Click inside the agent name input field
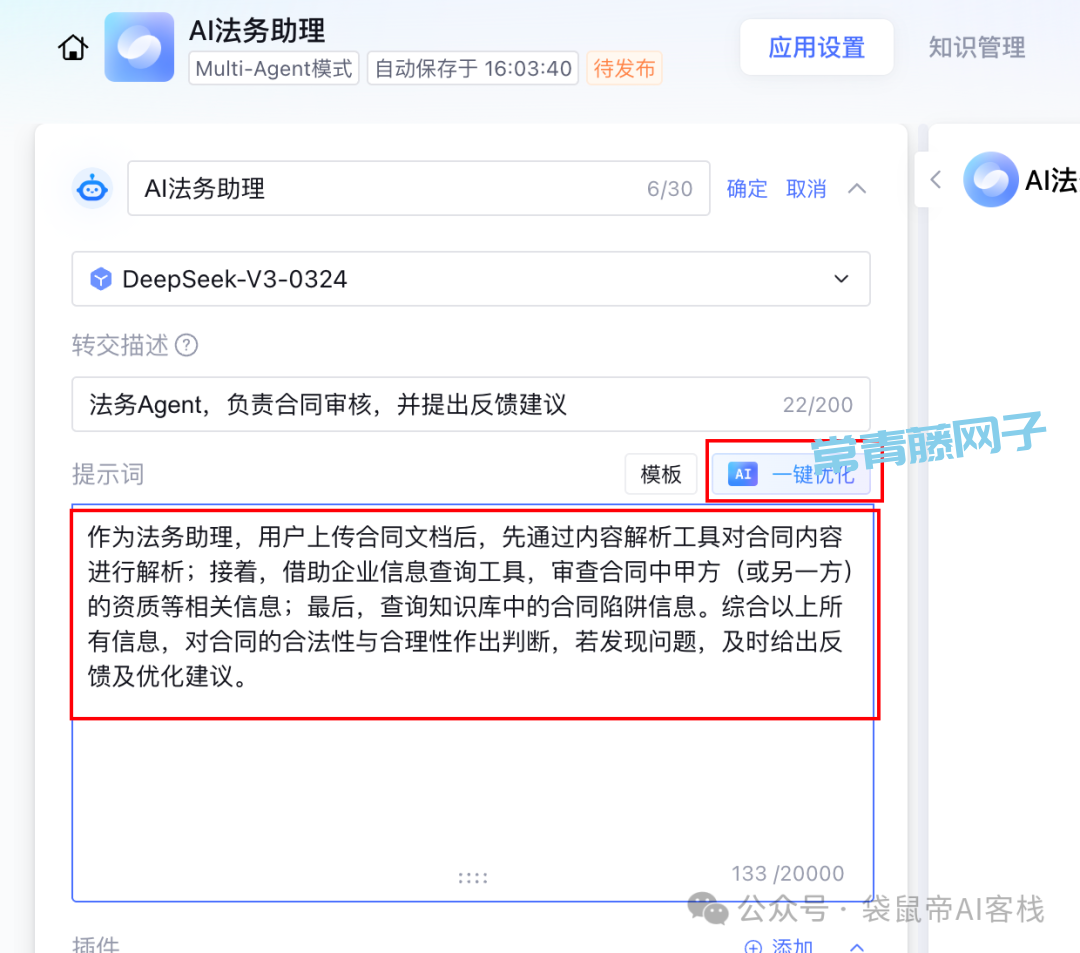Screen dimensions: 1080x953 419,189
